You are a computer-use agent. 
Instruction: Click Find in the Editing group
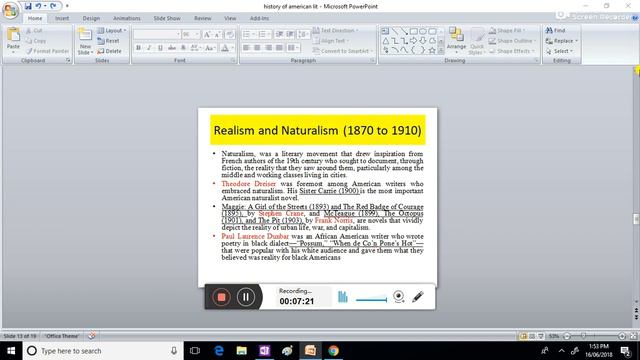click(x=556, y=30)
